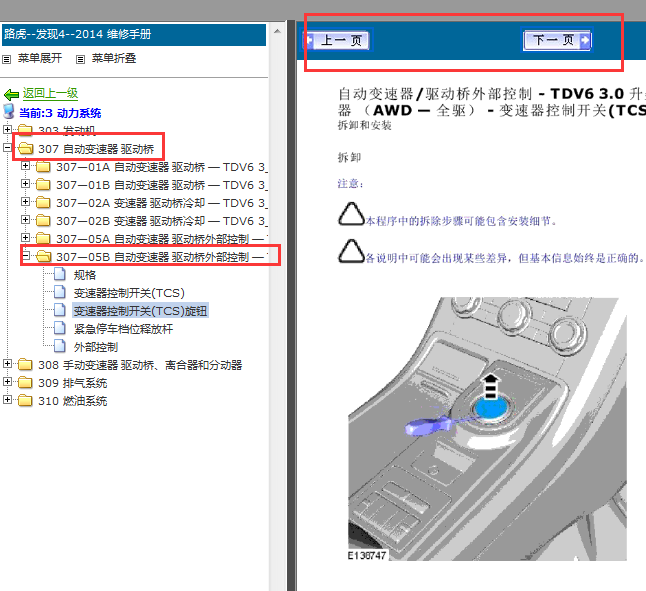Click the 309 排气系统 folder icon
Screen dimensions: 646x591
[x=26, y=383]
